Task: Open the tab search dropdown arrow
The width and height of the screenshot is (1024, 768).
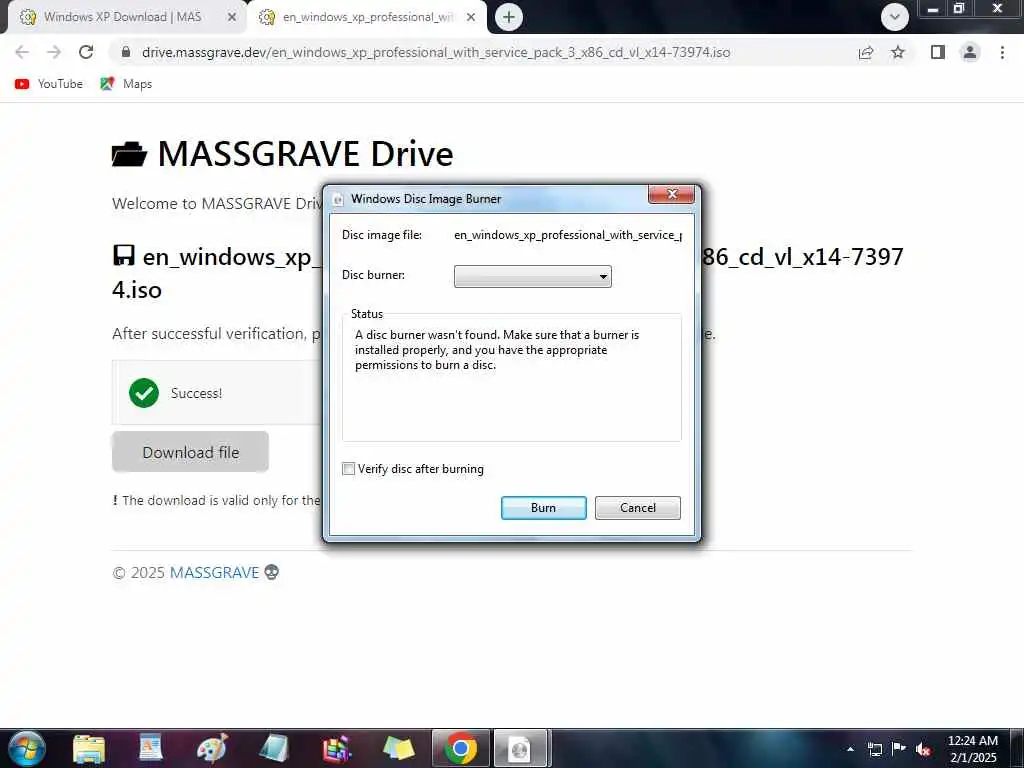Action: pos(895,17)
